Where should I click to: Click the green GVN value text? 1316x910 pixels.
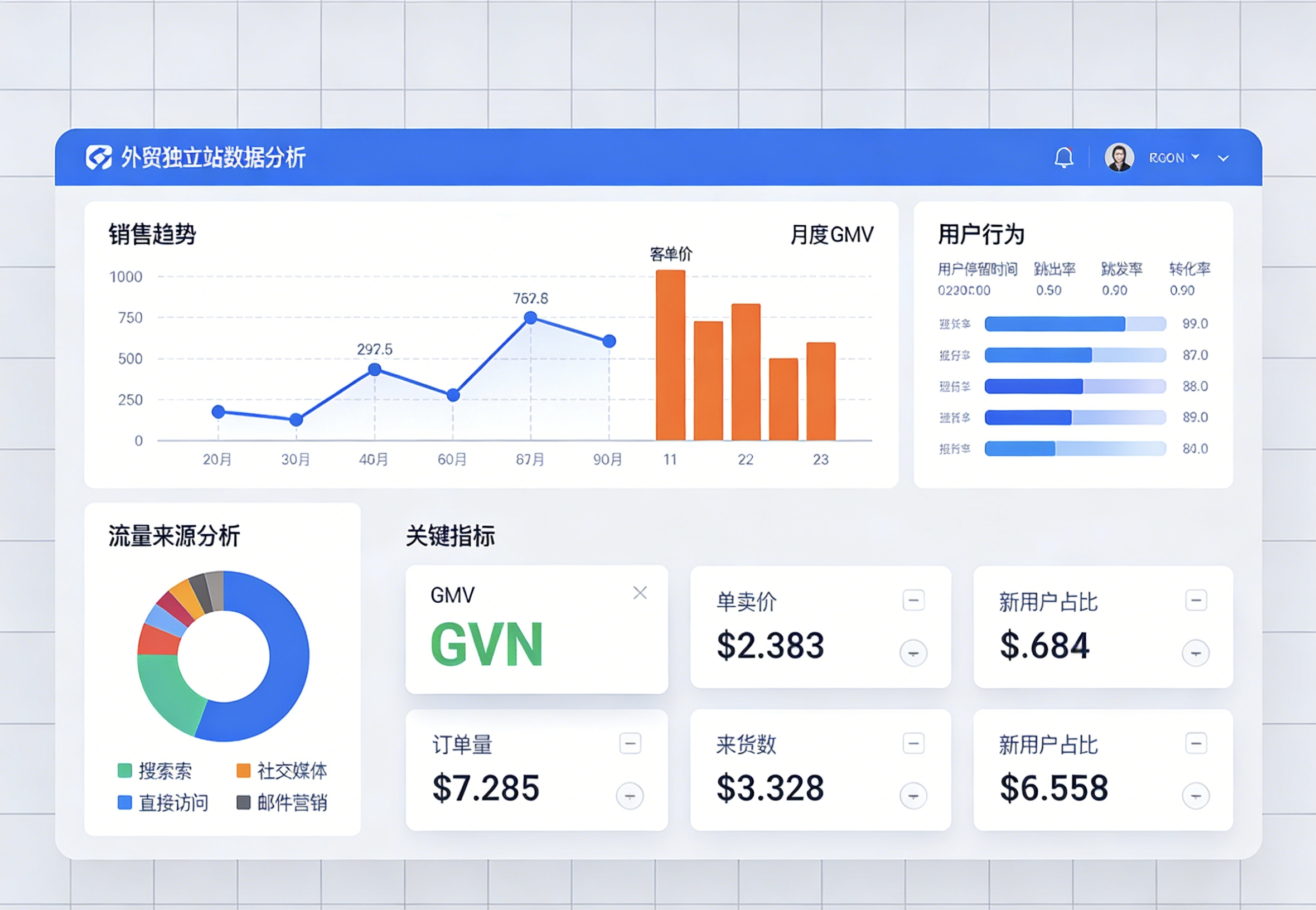[x=486, y=645]
